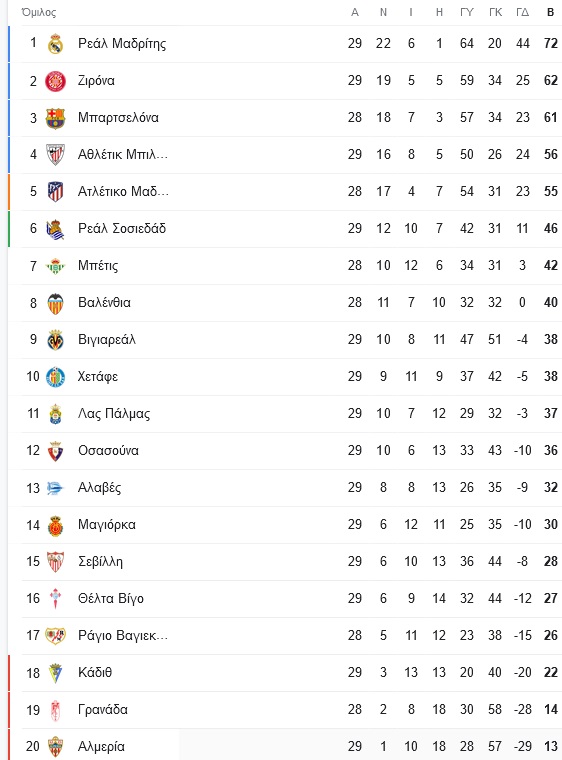
Task: Click the Getafe blue crest icon
Action: coord(55,377)
